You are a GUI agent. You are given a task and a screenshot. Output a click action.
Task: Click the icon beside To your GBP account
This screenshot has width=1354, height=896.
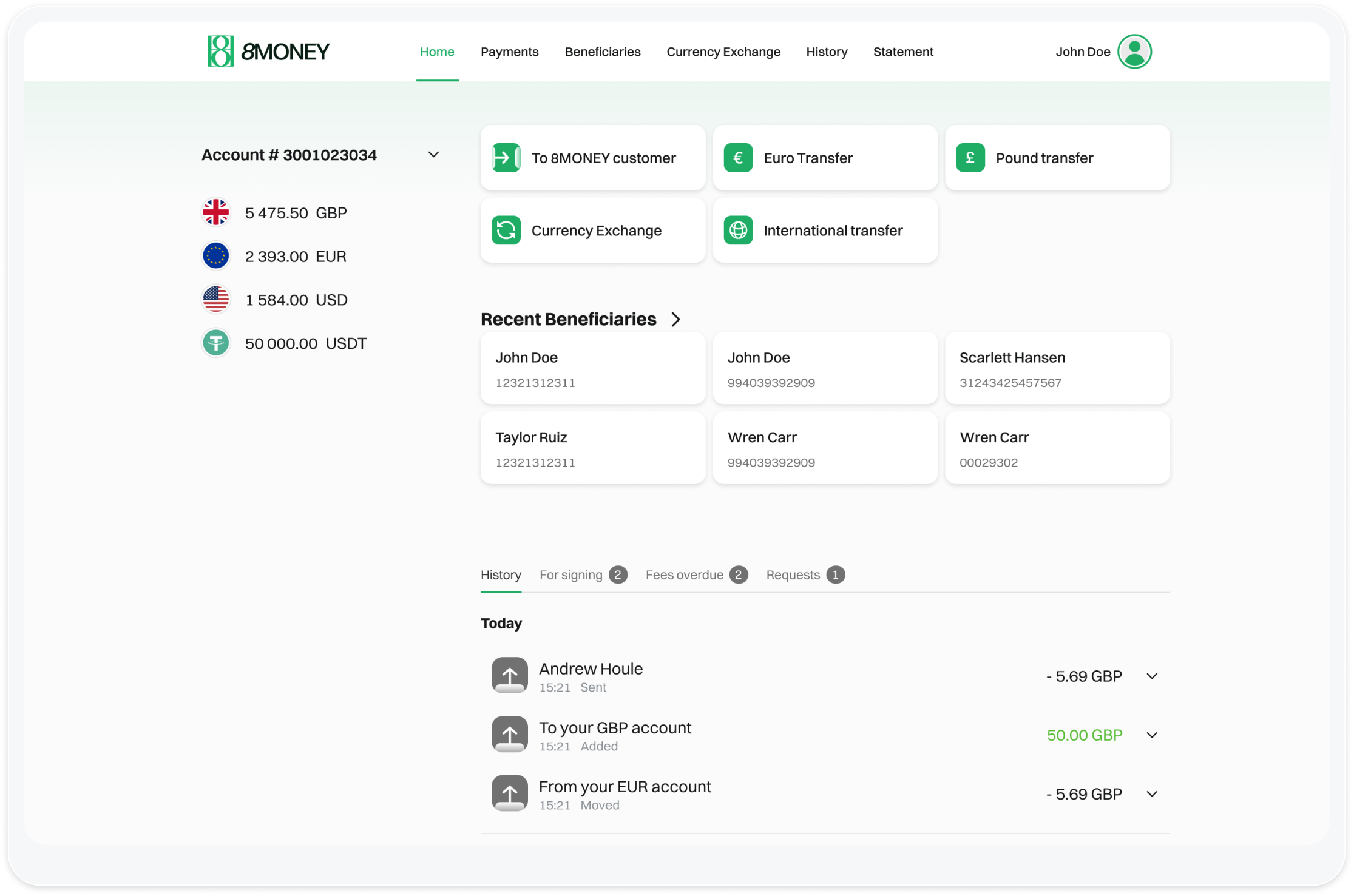(510, 735)
